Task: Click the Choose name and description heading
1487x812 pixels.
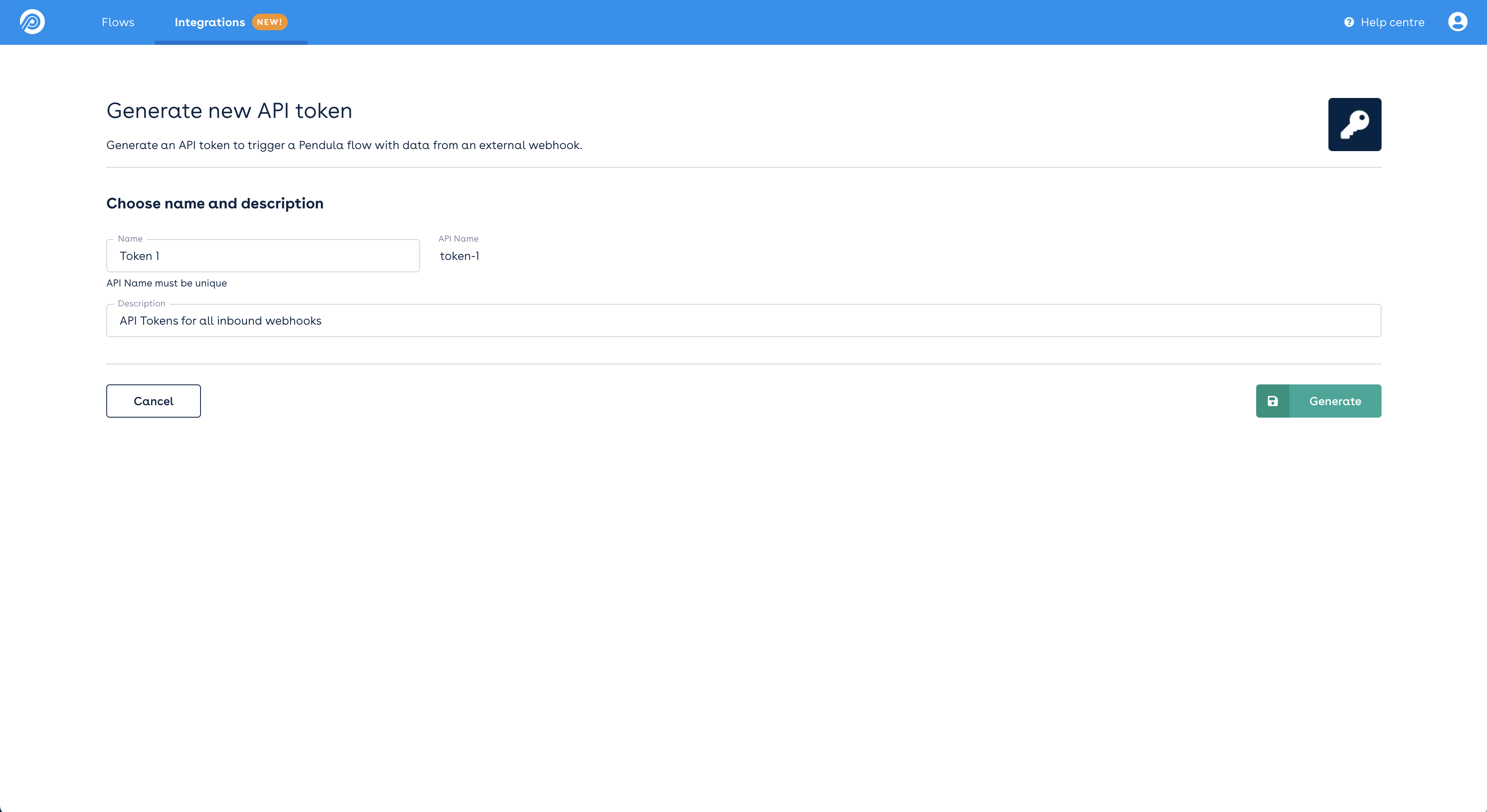Action: click(x=215, y=204)
